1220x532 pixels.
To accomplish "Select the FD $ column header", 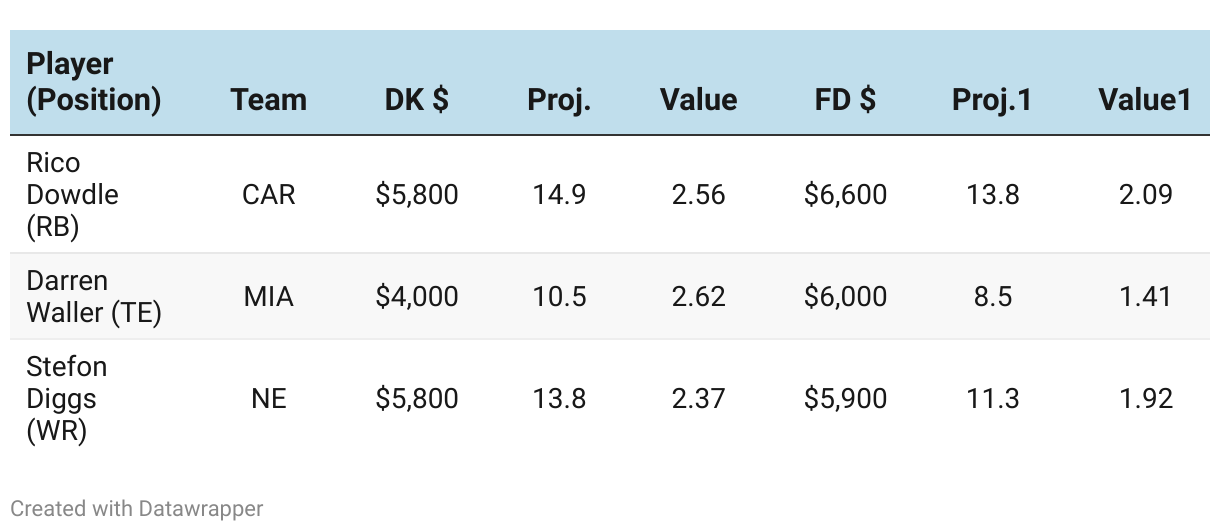I will pyautogui.click(x=845, y=100).
